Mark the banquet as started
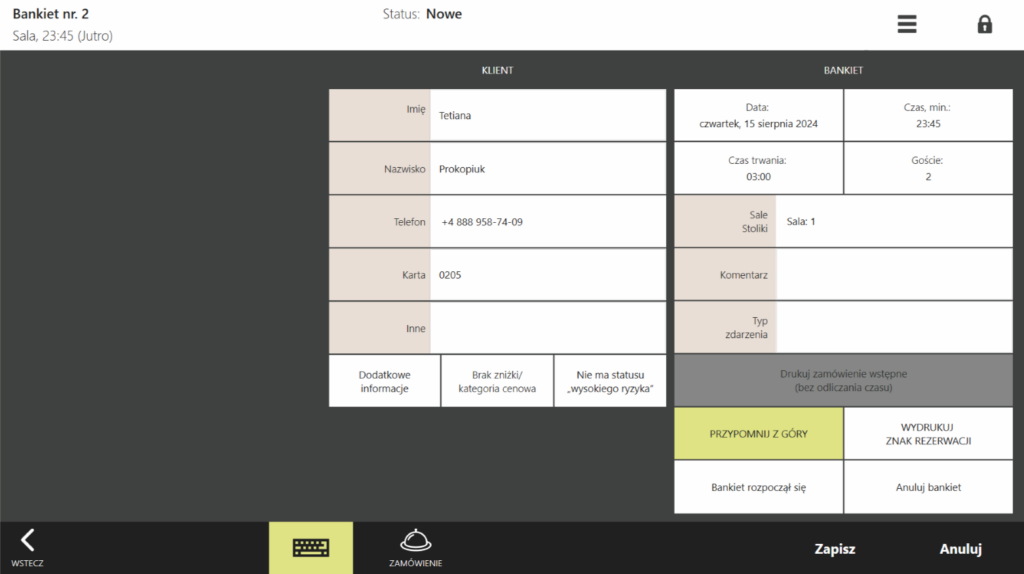Screen dimensions: 1024x574 click(758, 487)
